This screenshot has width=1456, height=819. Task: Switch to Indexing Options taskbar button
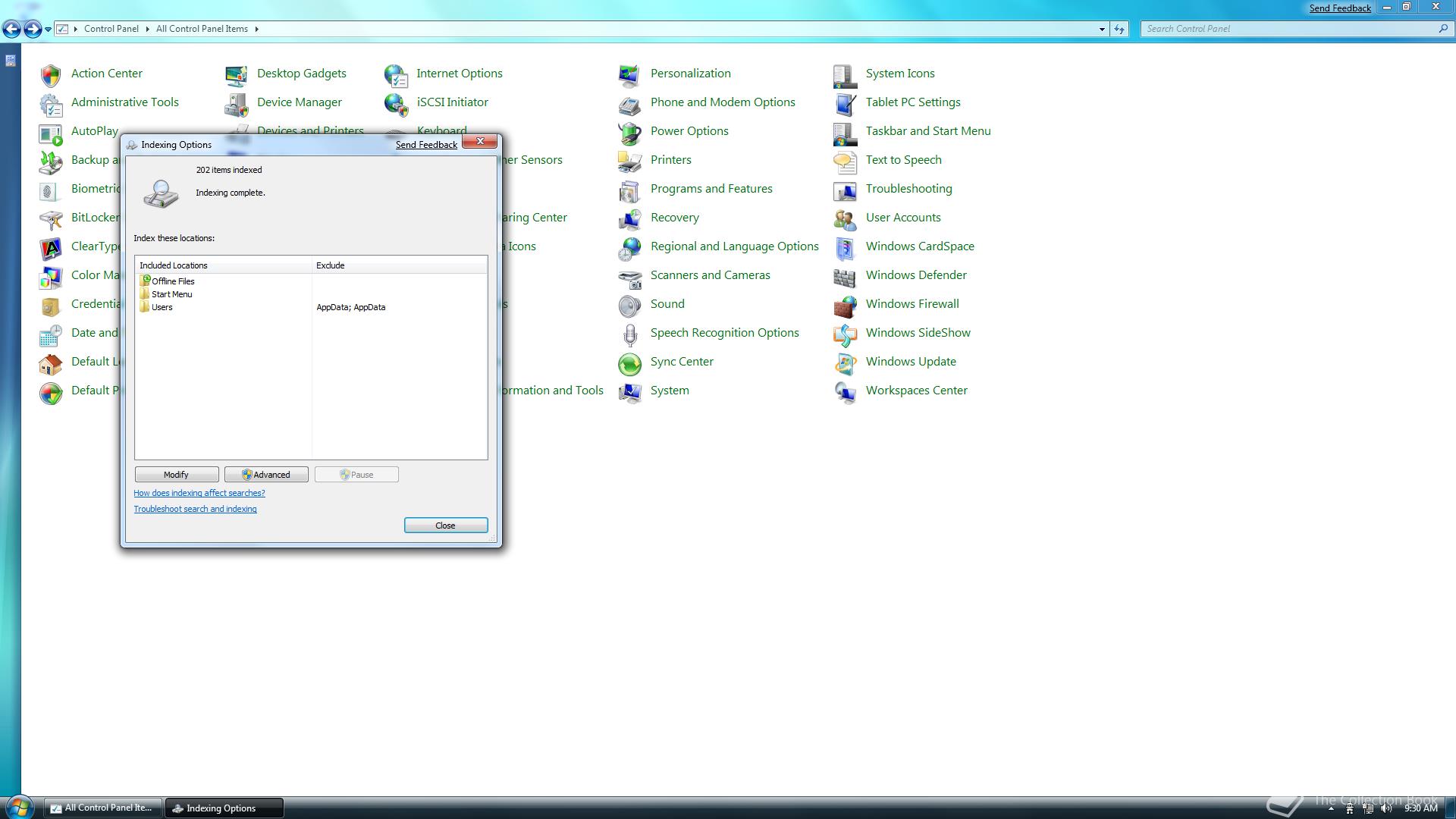[x=224, y=808]
